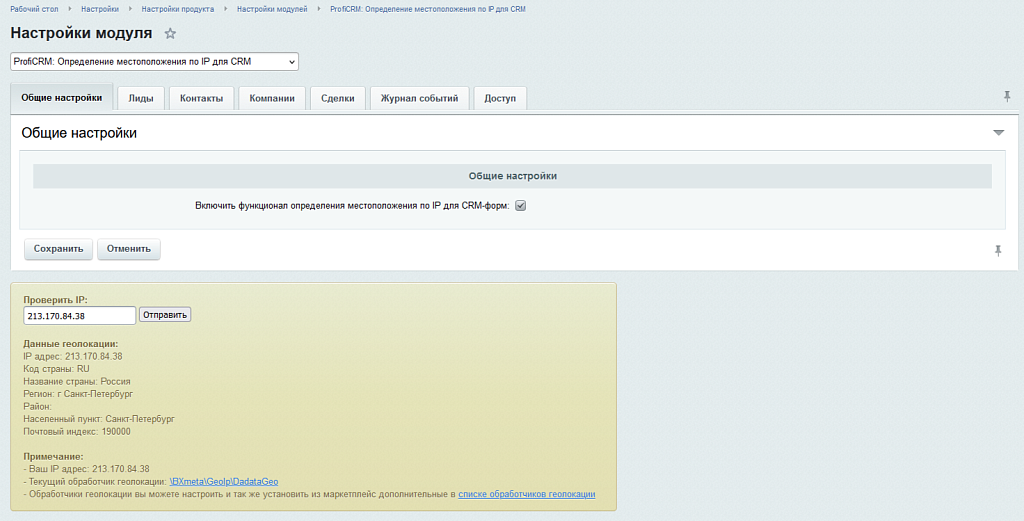
Task: Click the Сохранить button
Action: tap(58, 249)
